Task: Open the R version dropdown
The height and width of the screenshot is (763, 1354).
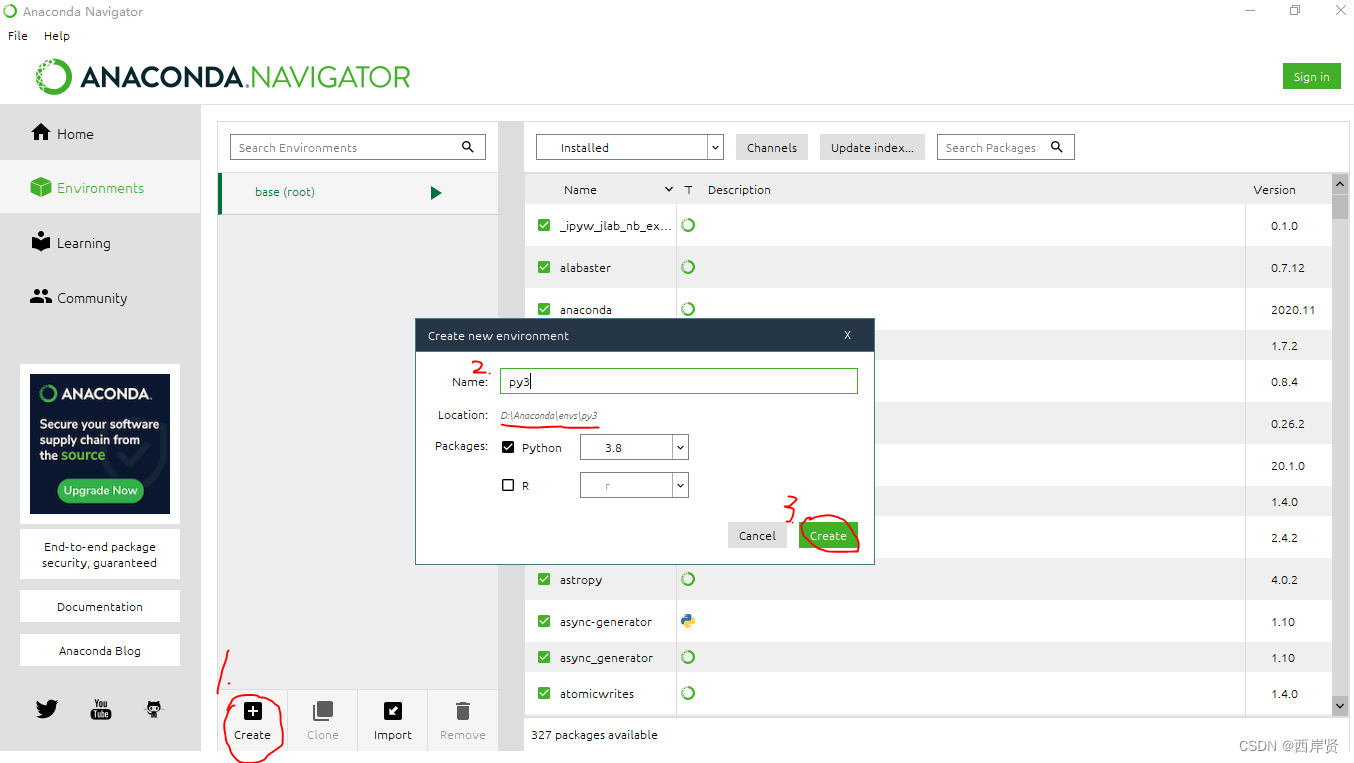Action: (x=634, y=485)
